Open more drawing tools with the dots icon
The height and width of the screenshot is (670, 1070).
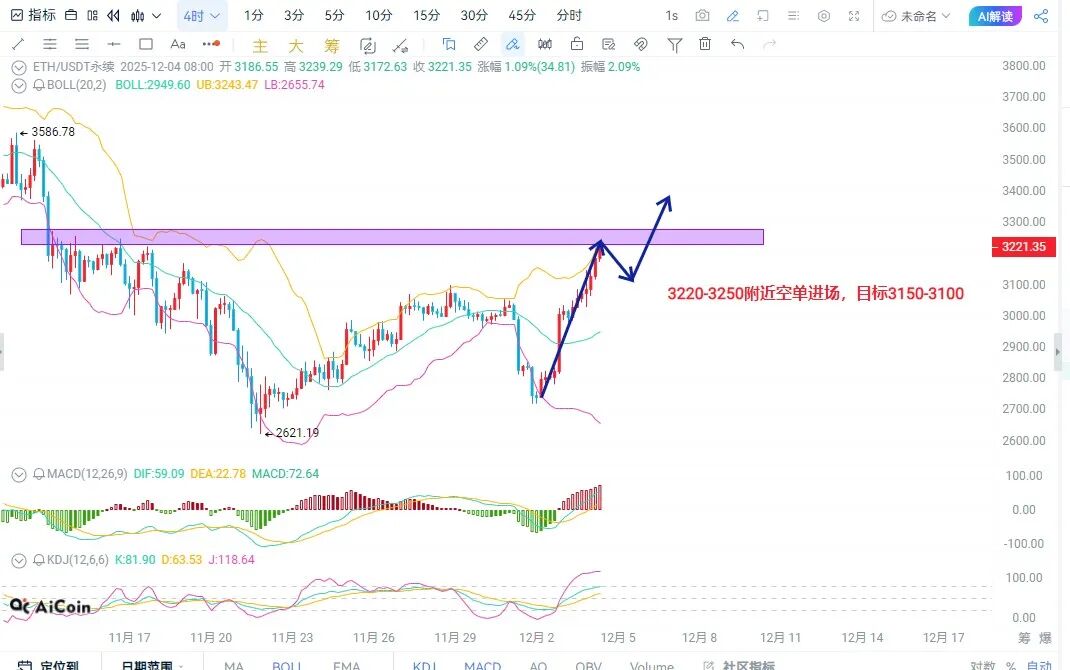(x=211, y=44)
